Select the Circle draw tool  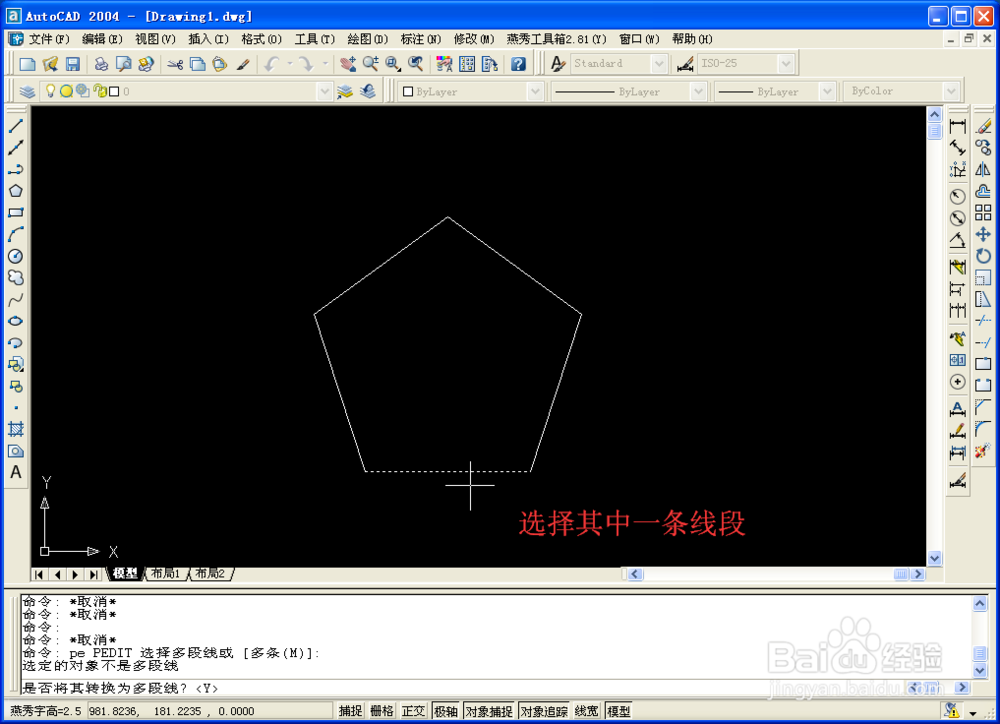[16, 256]
